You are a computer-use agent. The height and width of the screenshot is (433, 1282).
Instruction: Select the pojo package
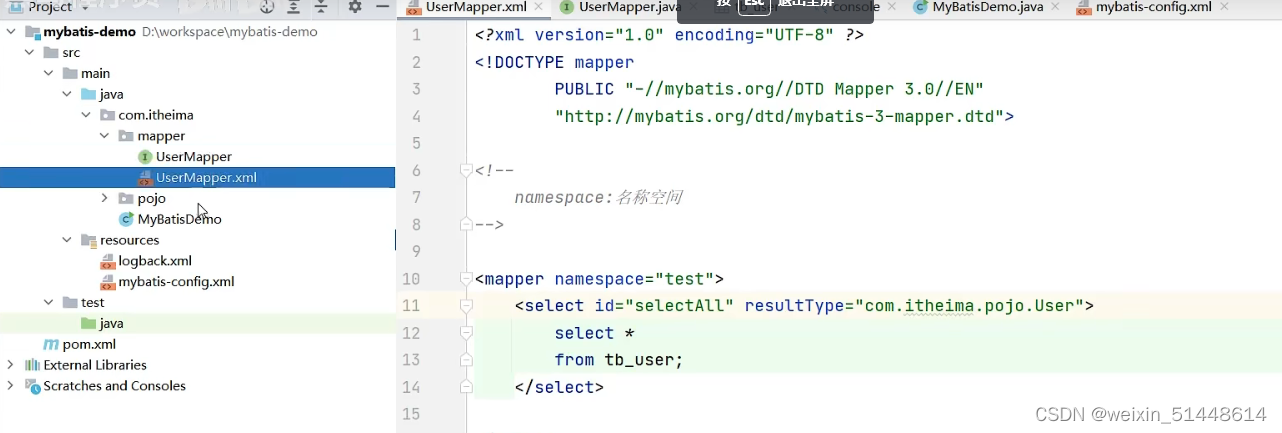(x=151, y=198)
